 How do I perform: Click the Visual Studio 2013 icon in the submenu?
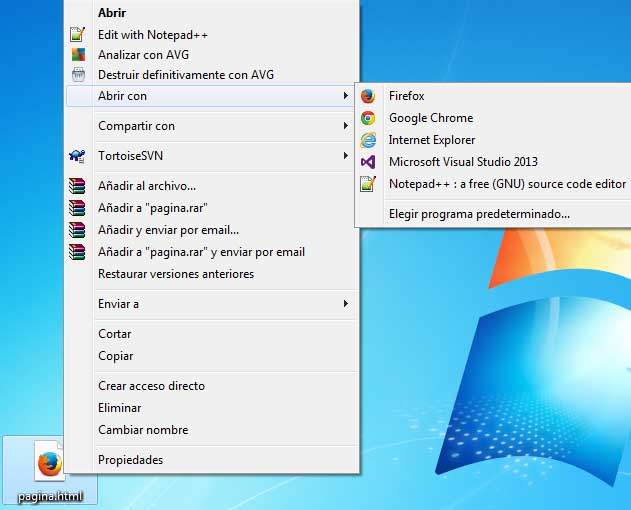point(368,162)
